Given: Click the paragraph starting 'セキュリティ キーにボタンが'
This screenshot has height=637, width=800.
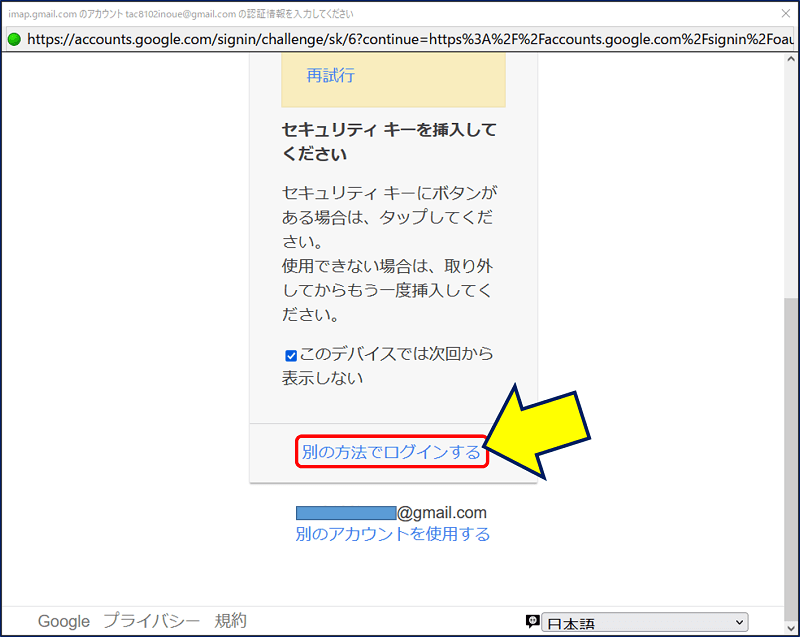Looking at the screenshot, I should pos(389,253).
